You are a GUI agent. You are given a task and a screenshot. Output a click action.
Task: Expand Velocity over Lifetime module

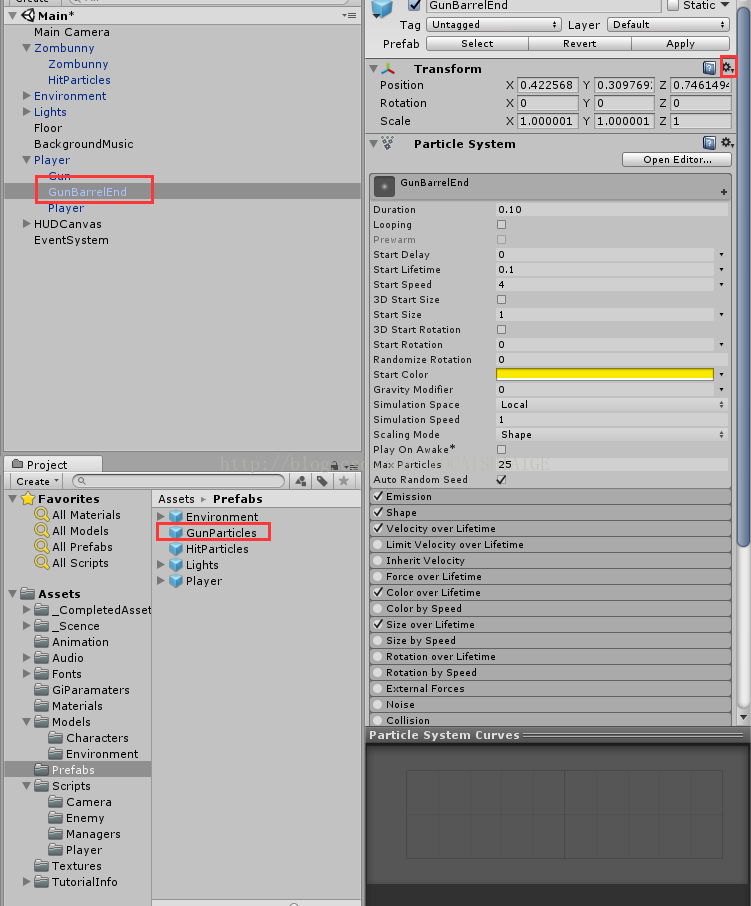click(x=550, y=528)
